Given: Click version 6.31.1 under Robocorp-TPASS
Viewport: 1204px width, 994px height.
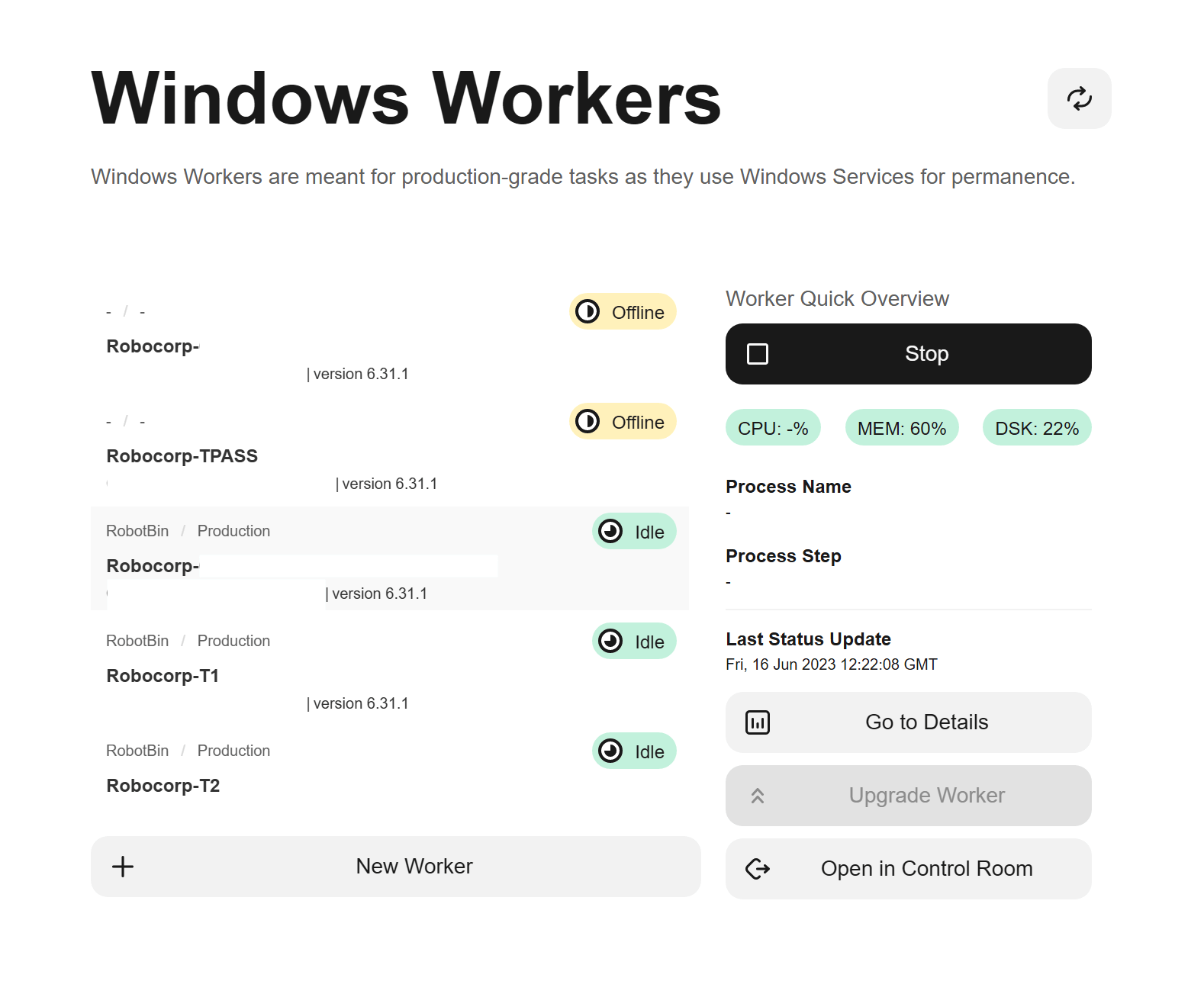Looking at the screenshot, I should pos(390,484).
